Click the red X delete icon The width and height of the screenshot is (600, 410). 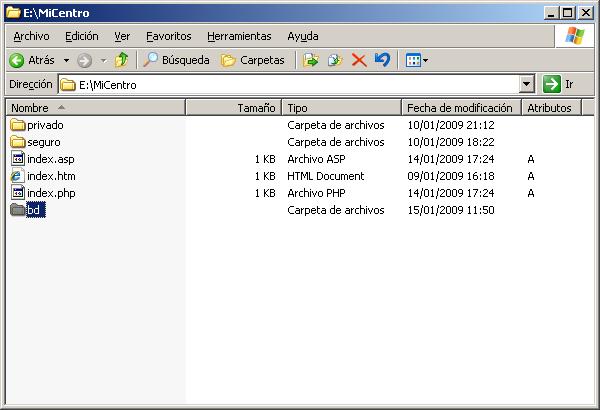(359, 60)
